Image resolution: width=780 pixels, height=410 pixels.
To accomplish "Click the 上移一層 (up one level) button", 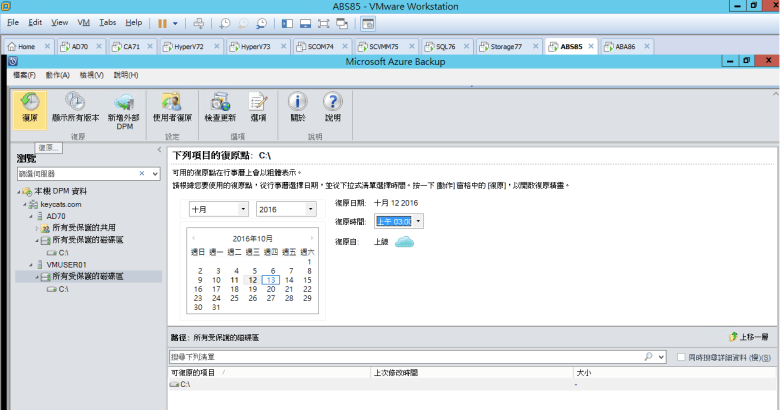I will (x=750, y=338).
